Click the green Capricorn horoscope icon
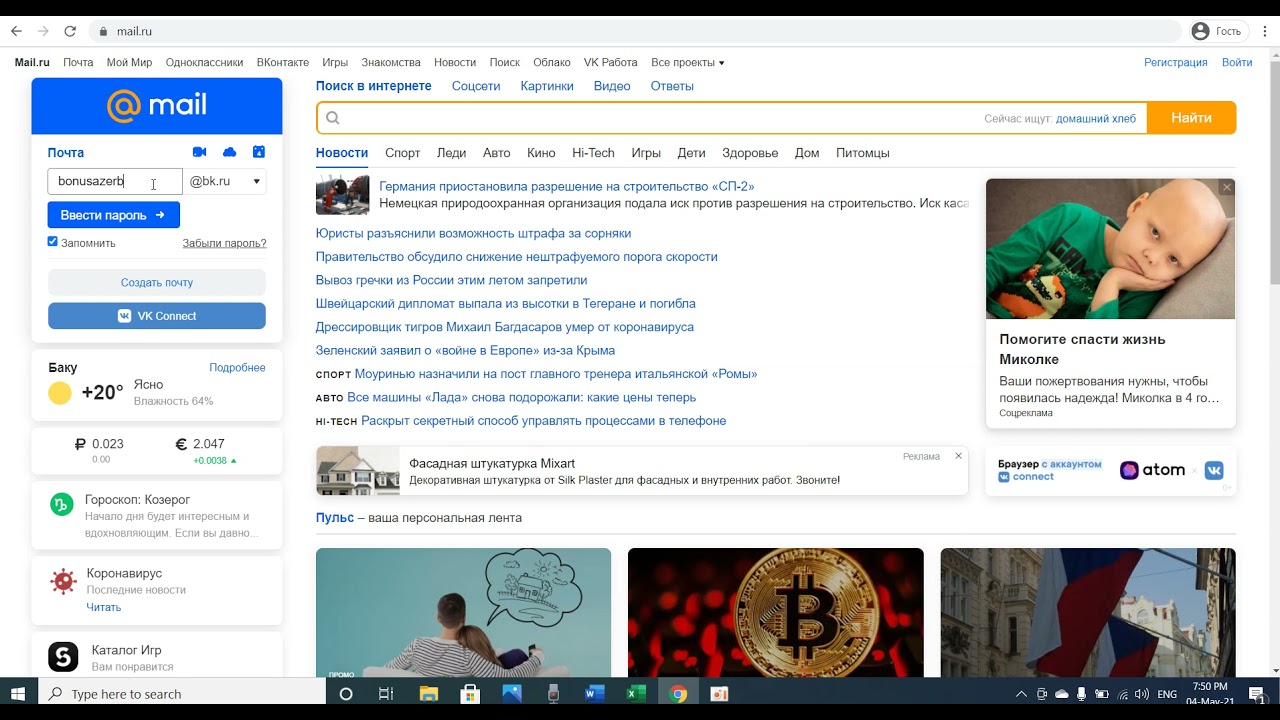Screen dimensions: 1280x720 tap(62, 504)
